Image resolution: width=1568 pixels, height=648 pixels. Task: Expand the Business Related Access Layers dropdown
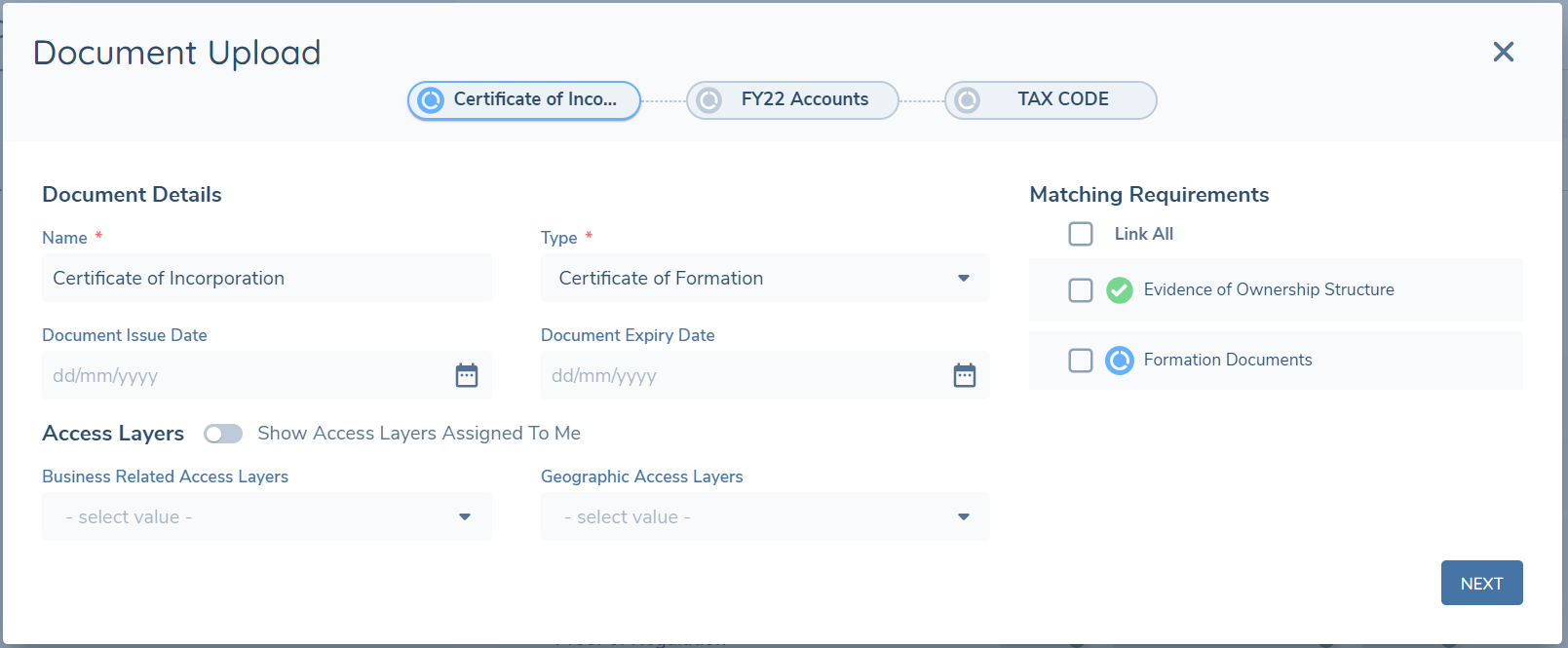(267, 516)
